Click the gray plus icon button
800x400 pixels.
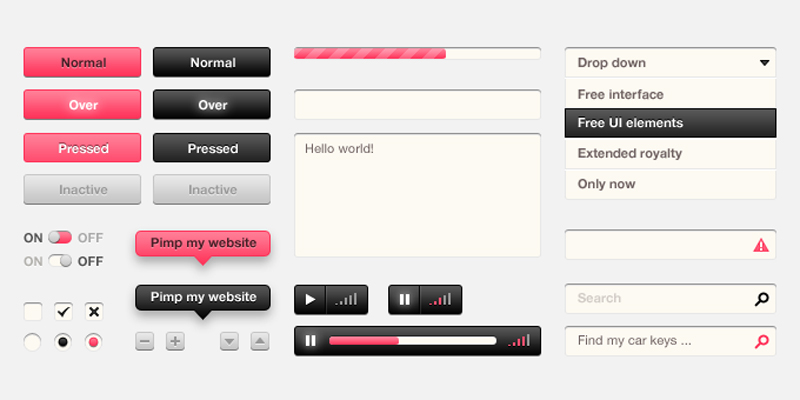pyautogui.click(x=175, y=342)
